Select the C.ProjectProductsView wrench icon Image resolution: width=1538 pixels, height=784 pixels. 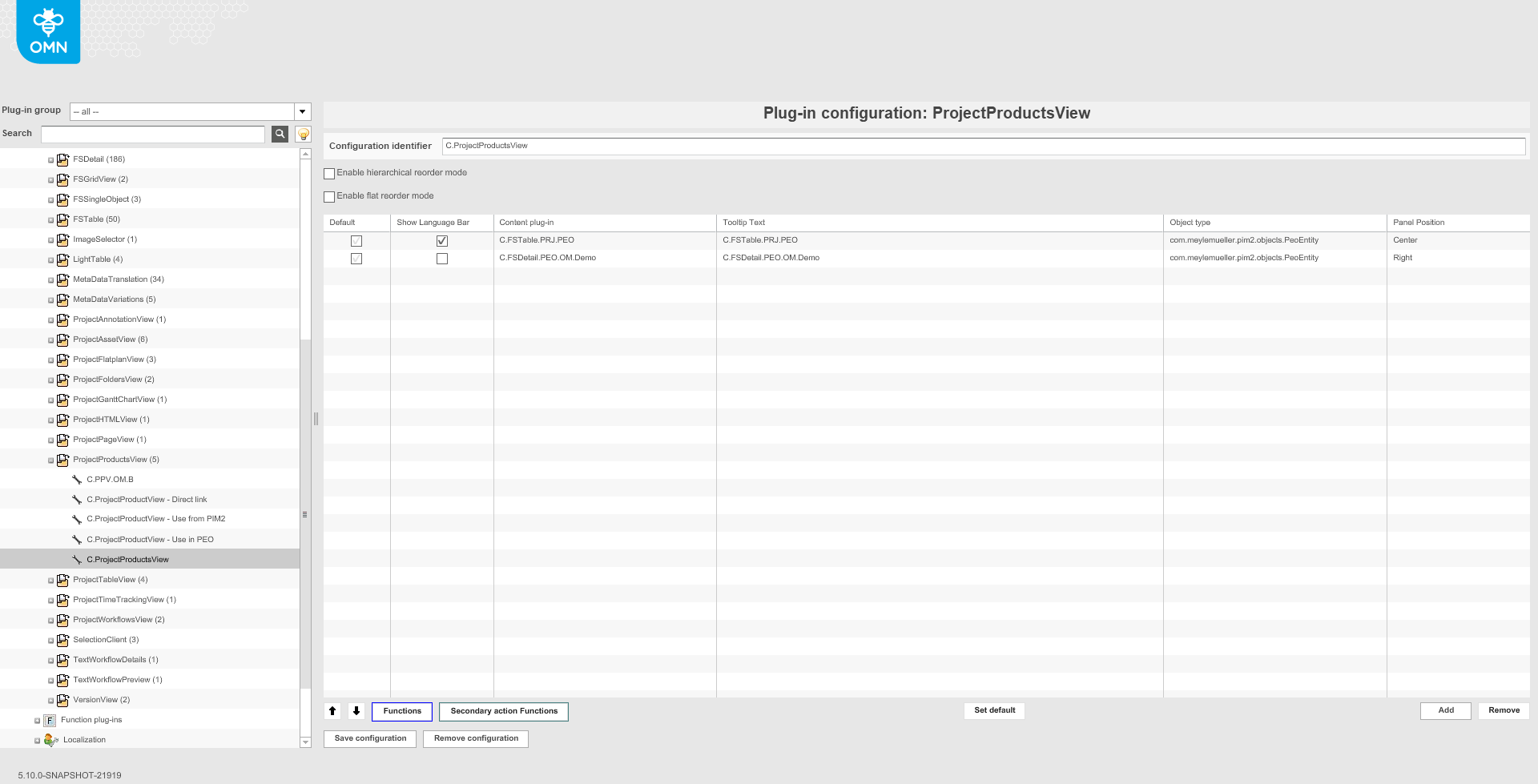coord(77,559)
